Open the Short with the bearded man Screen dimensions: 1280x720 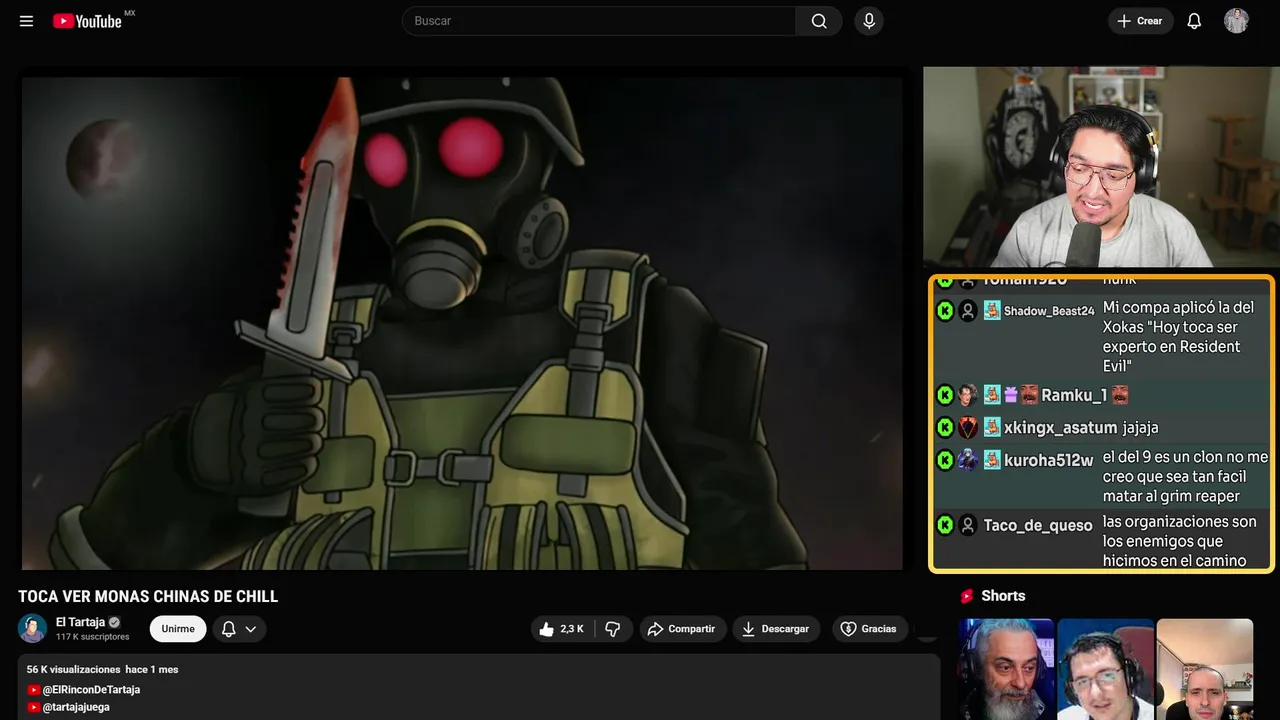(x=1006, y=669)
